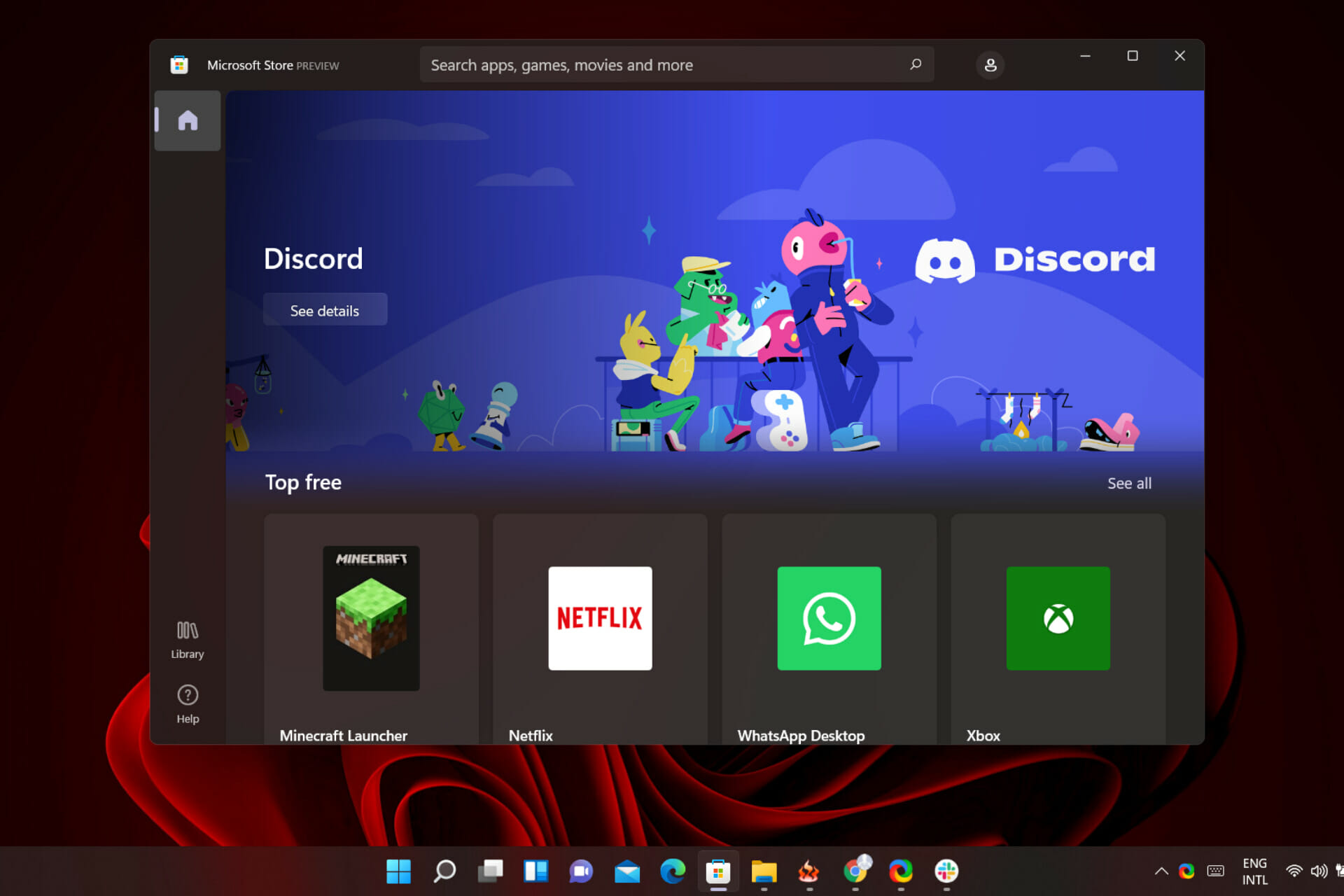The width and height of the screenshot is (1344, 896).
Task: Open the colorful swirl browser icon on taskbar
Action: (x=901, y=871)
